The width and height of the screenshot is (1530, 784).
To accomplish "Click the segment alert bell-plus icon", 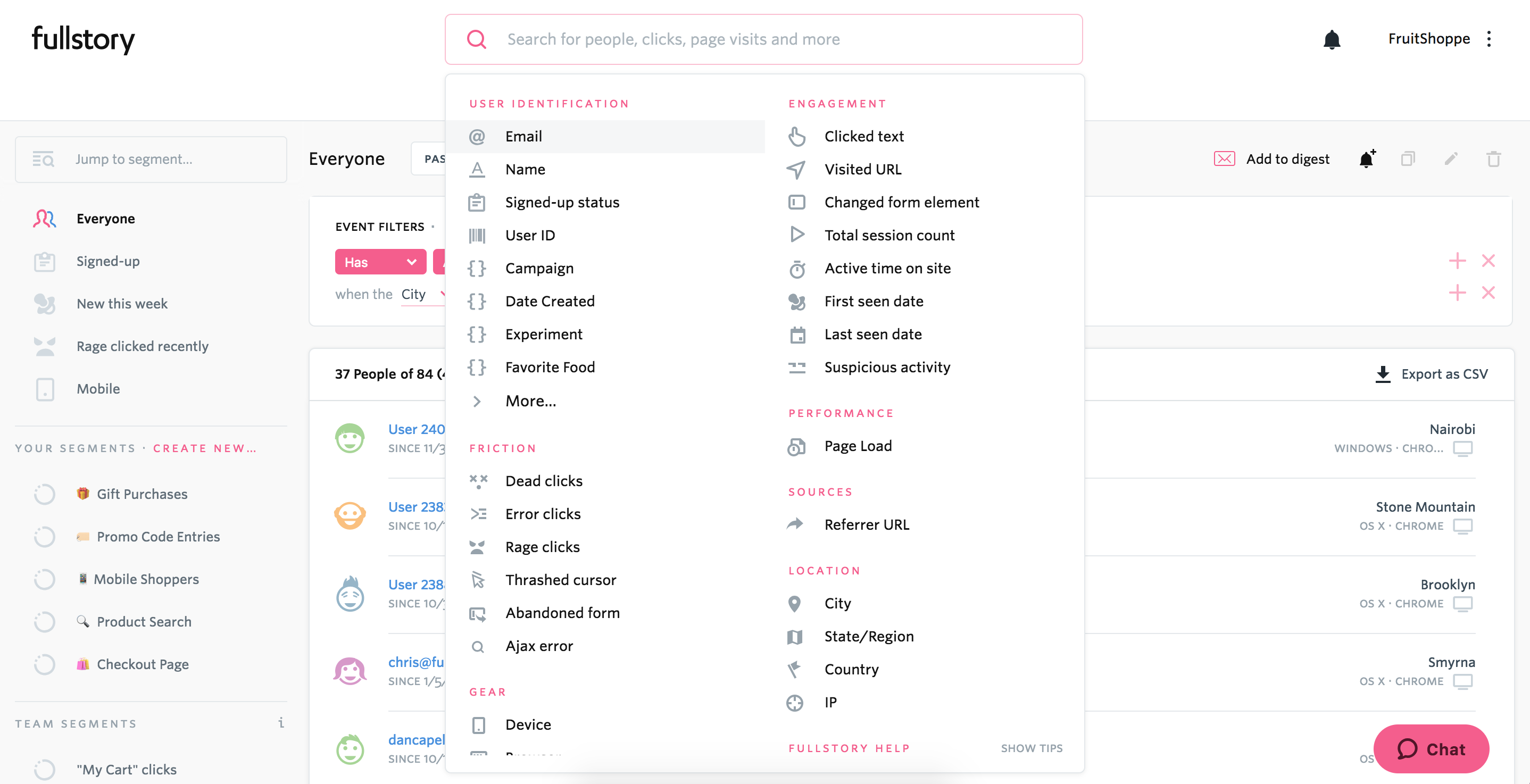I will click(1367, 159).
